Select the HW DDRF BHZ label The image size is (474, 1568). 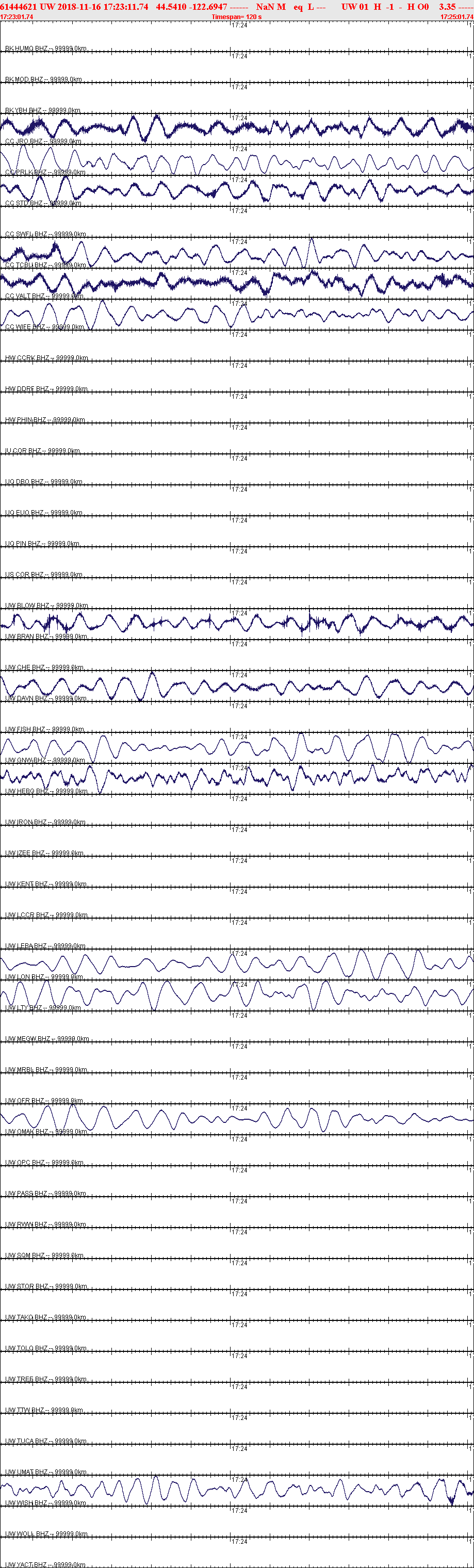point(46,389)
